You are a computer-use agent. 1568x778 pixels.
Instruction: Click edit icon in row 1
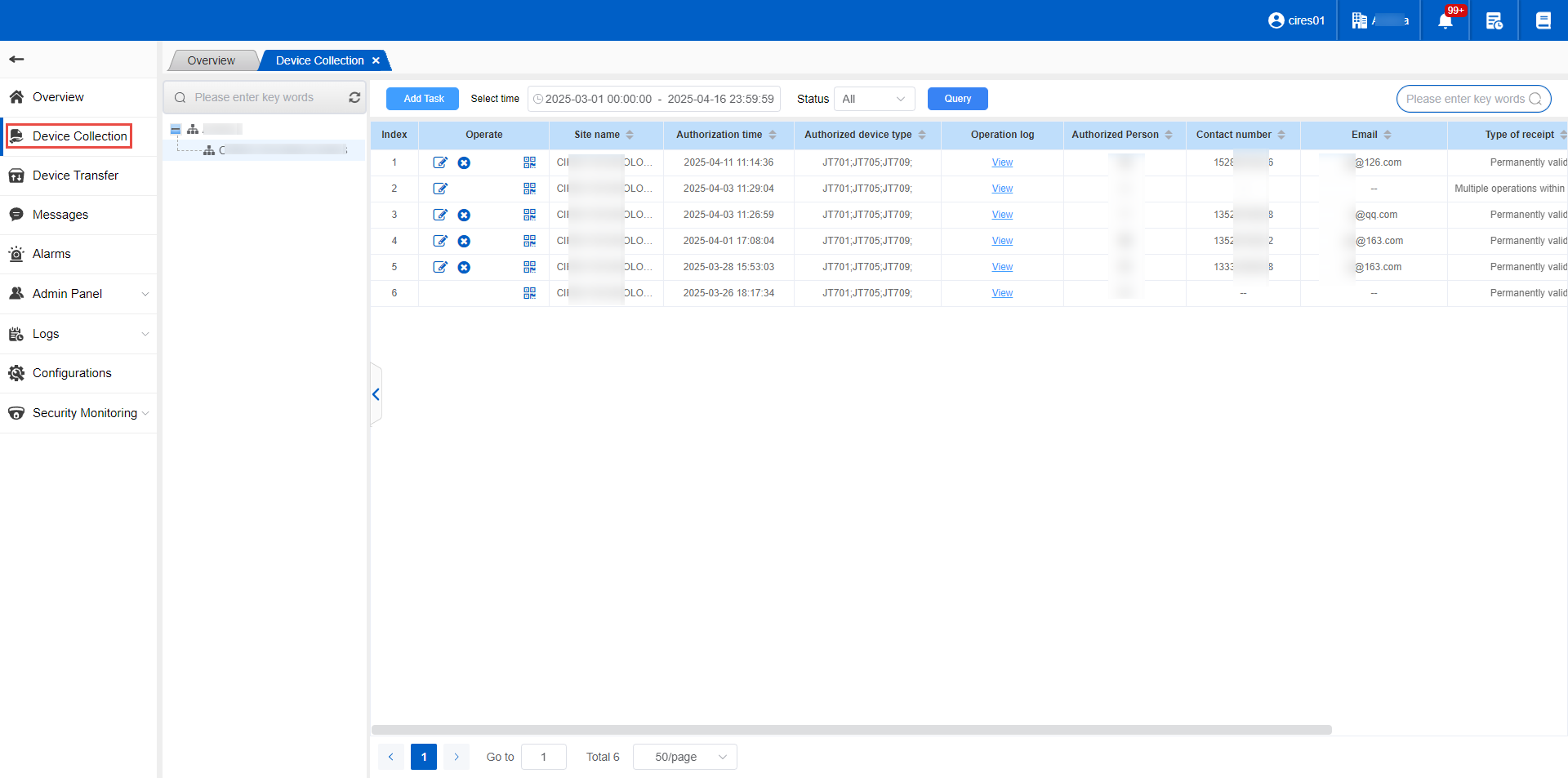click(440, 162)
